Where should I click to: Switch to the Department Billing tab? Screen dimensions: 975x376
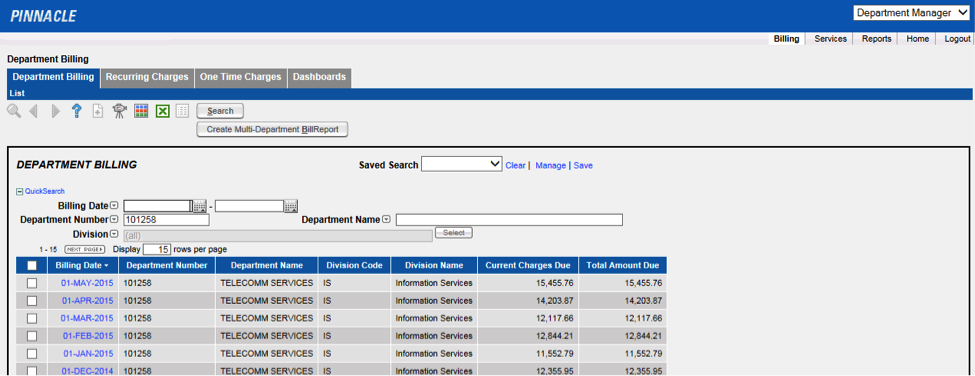(53, 77)
